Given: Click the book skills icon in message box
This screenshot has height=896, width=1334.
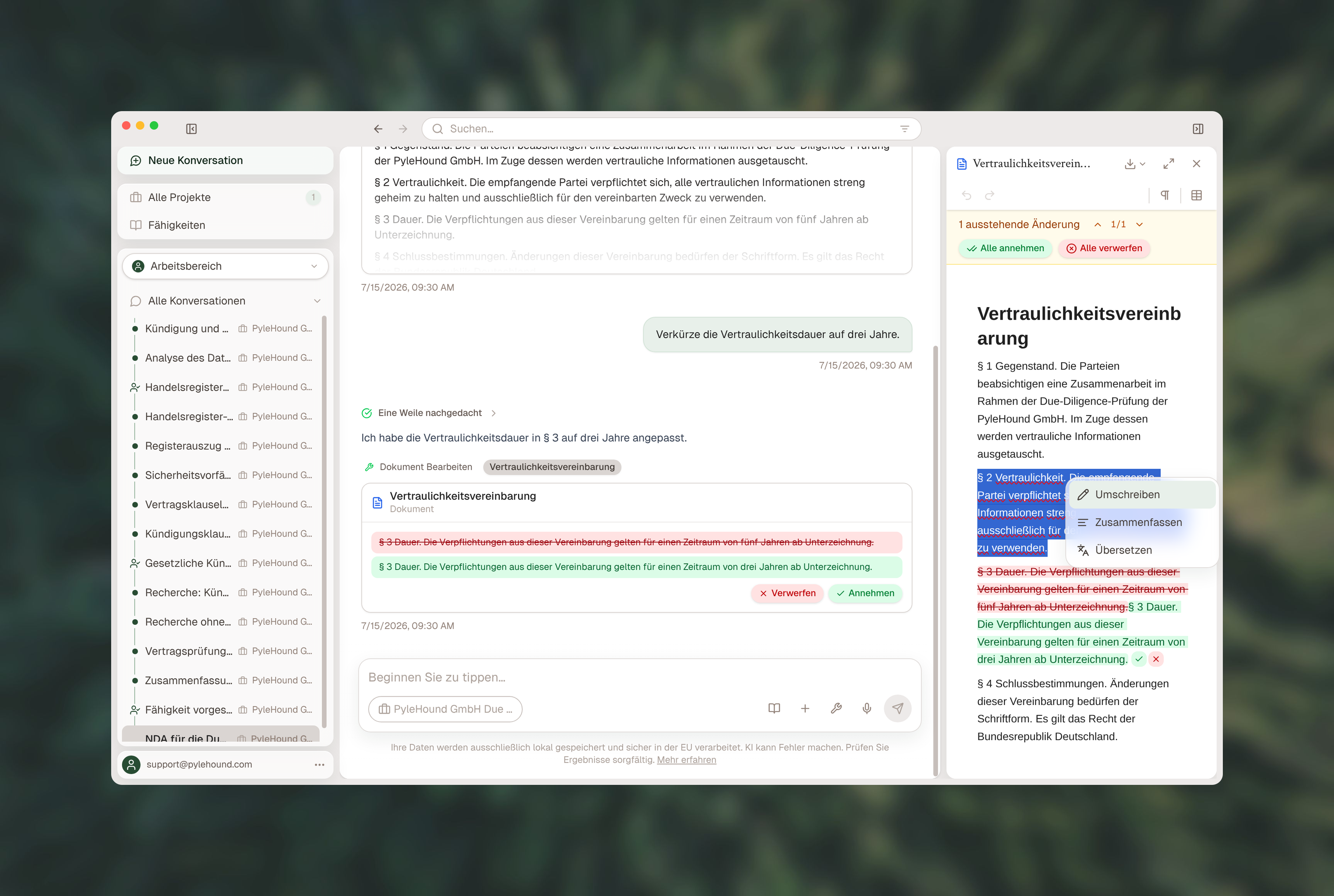Looking at the screenshot, I should point(774,708).
